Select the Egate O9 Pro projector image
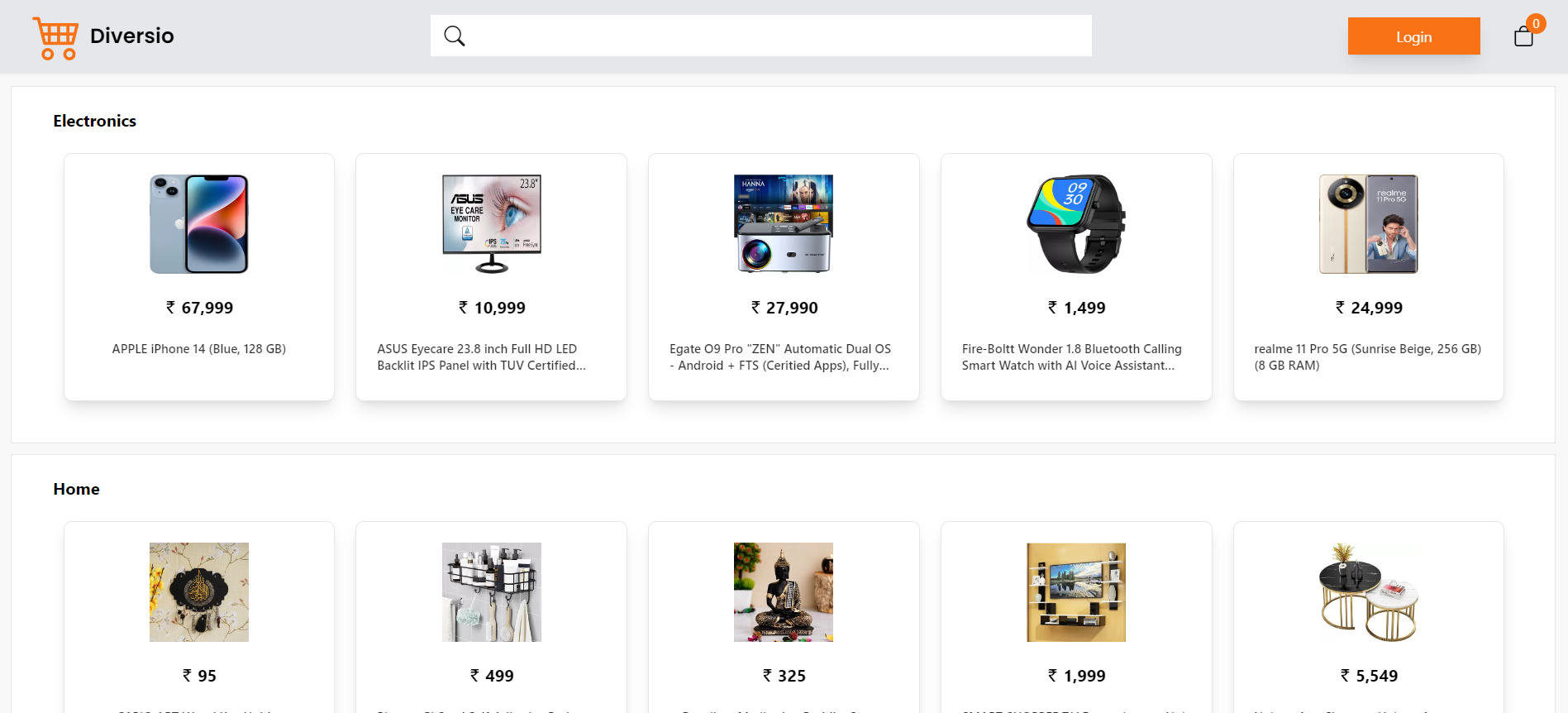The height and width of the screenshot is (713, 1568). (784, 224)
